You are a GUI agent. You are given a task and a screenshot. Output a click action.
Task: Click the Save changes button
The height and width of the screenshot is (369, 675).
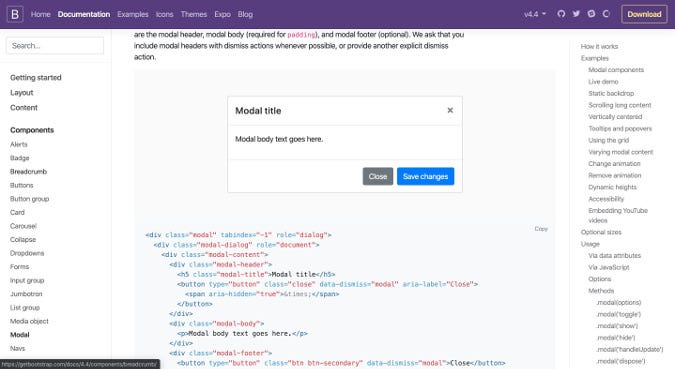click(425, 177)
